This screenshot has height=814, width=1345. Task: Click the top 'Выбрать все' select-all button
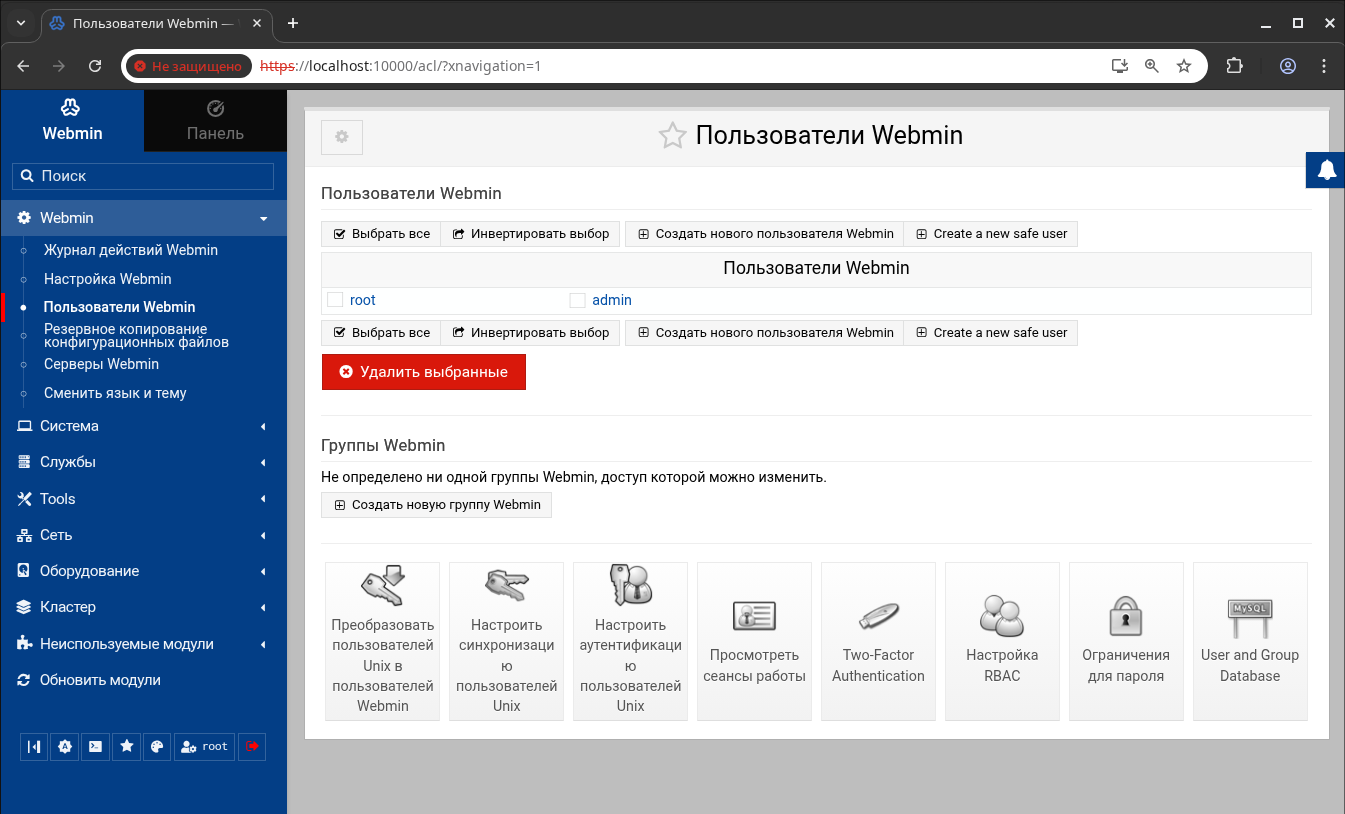(381, 234)
